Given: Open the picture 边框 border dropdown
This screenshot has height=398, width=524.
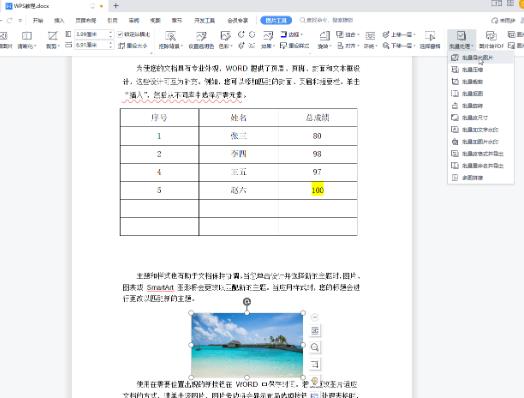Looking at the screenshot, I should [292, 34].
